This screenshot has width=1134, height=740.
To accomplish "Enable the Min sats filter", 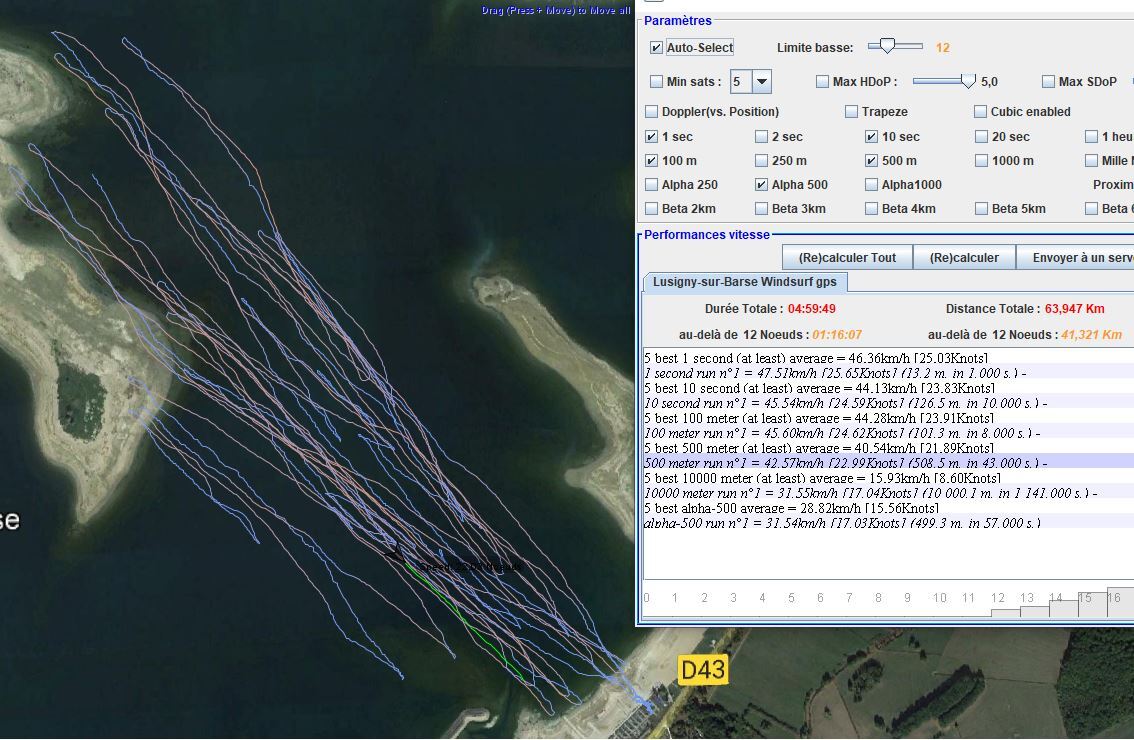I will pos(656,82).
